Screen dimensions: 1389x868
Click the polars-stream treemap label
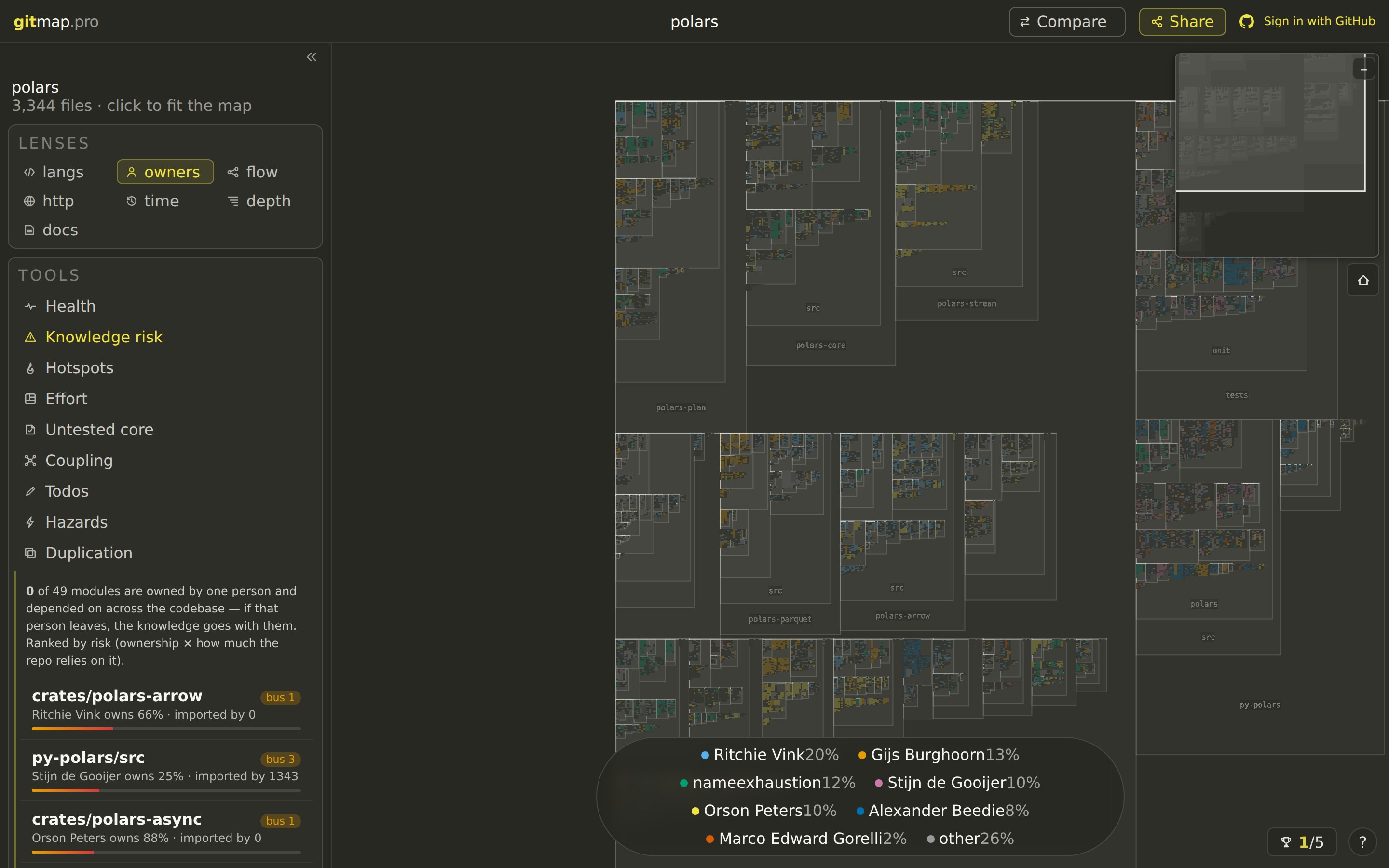[x=967, y=304]
